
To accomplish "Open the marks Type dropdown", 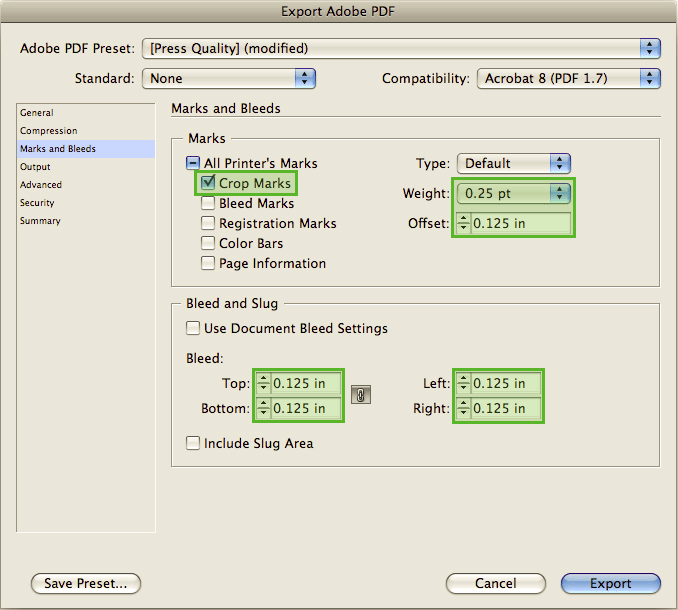I will [x=513, y=163].
